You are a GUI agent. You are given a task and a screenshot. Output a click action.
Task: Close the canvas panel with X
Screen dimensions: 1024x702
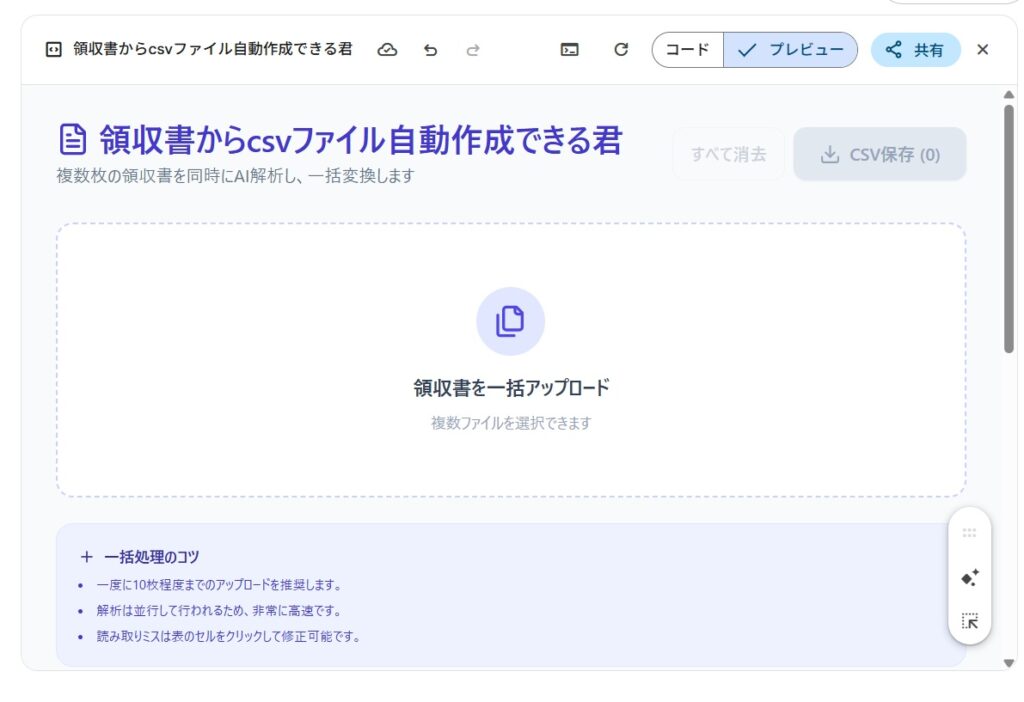982,50
